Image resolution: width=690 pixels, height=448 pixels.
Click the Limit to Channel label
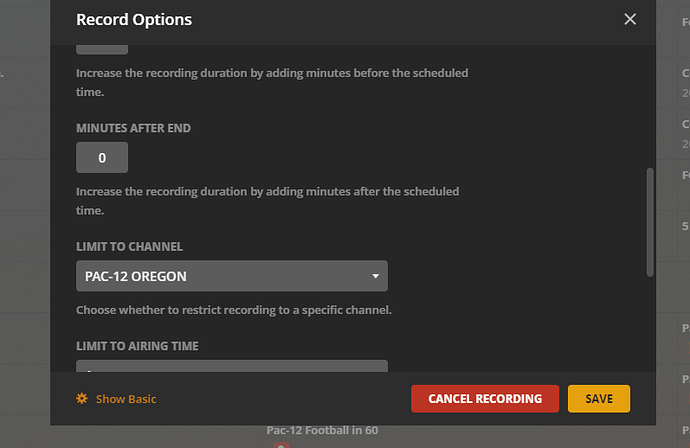coord(129,246)
